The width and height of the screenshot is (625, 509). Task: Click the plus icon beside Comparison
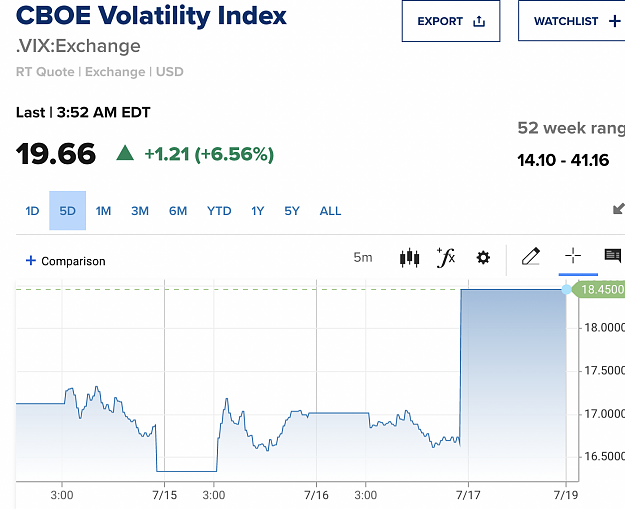coord(31,261)
